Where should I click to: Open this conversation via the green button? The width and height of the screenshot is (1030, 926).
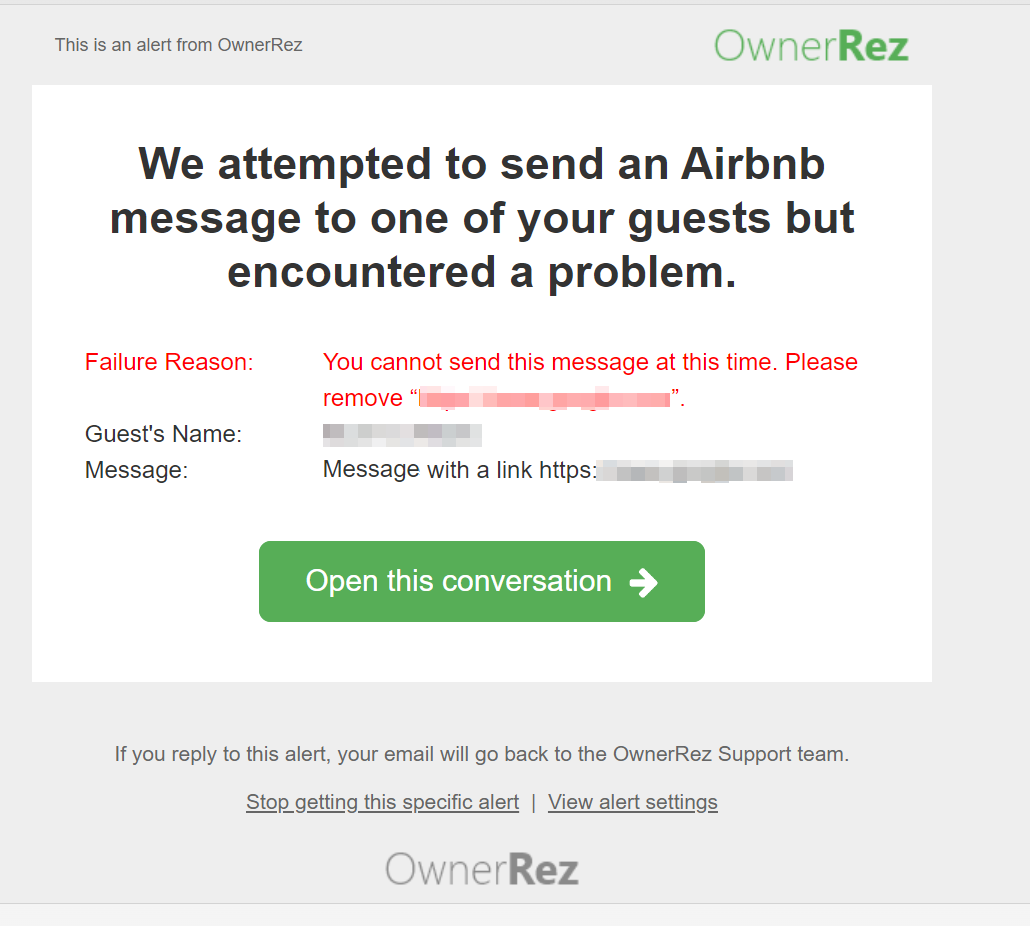pyautogui.click(x=481, y=581)
